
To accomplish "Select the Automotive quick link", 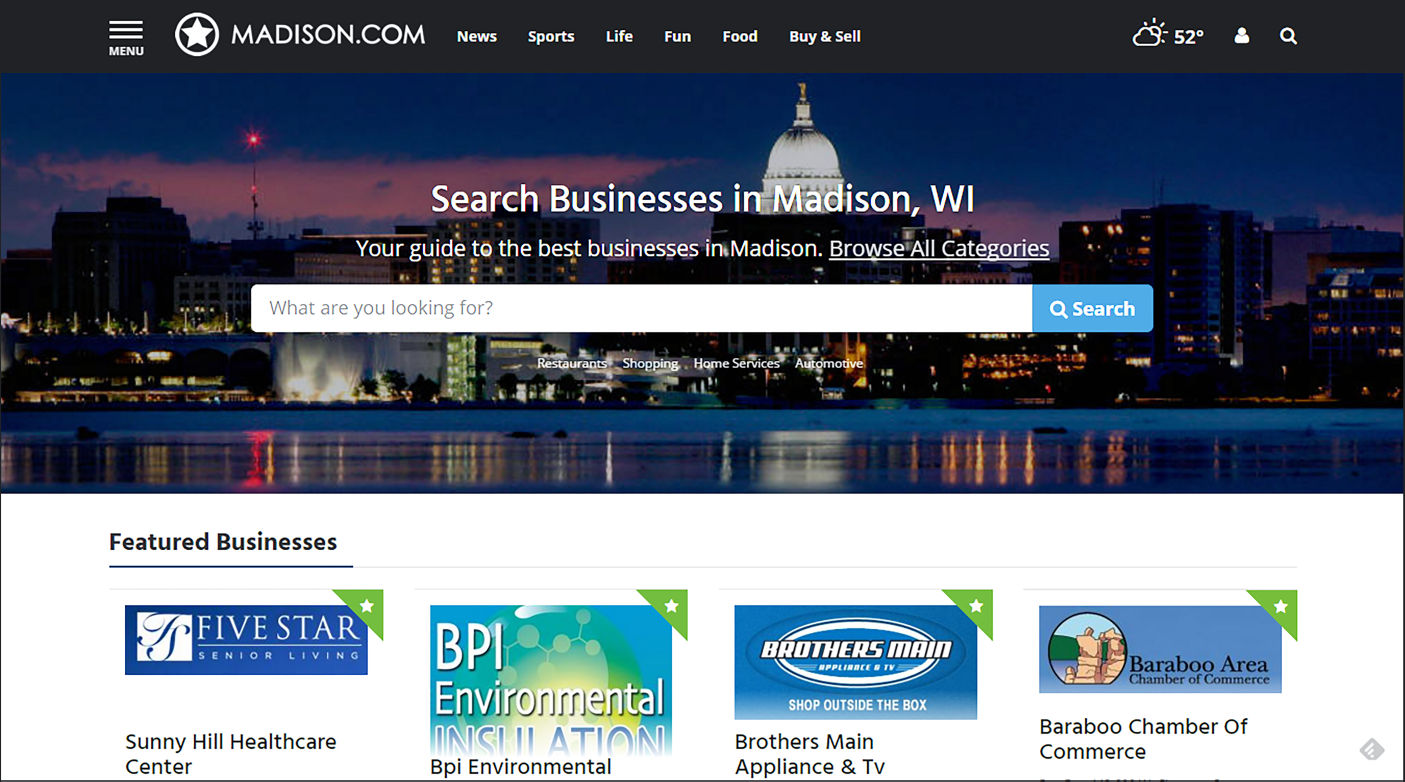I will (829, 363).
